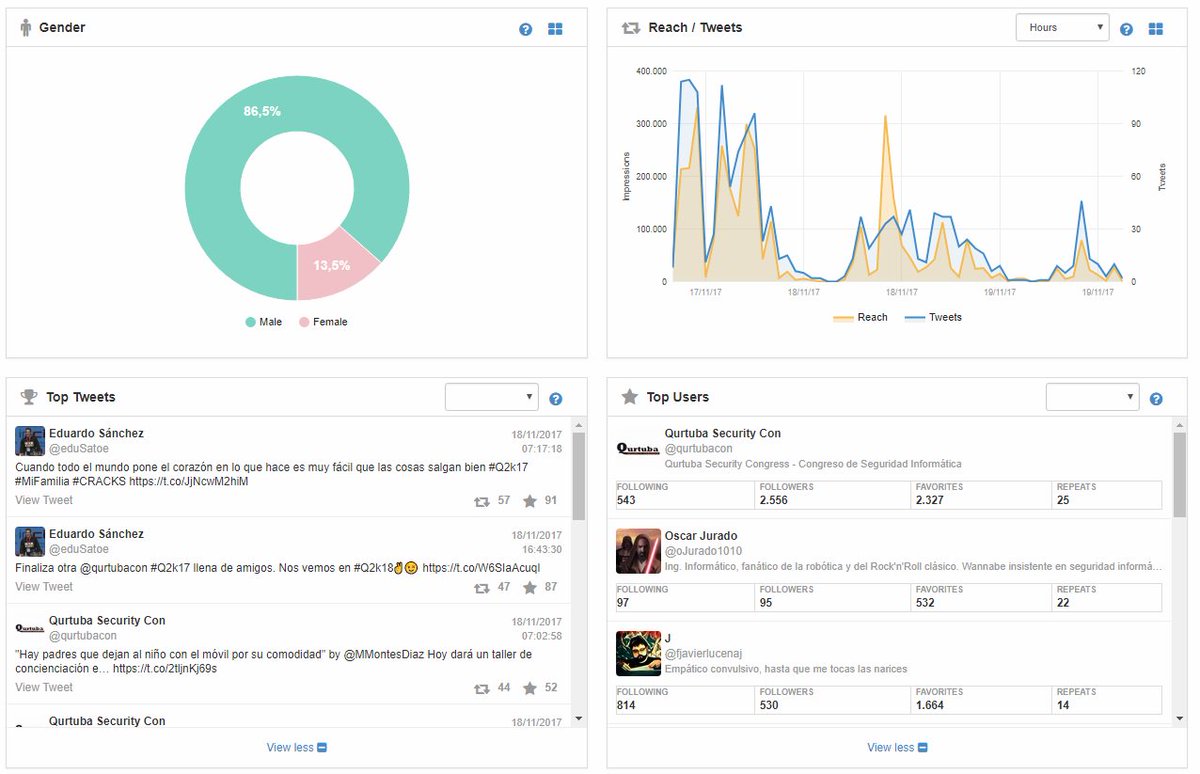Collapse Top Tweets via the minus icon
This screenshot has width=1200, height=774.
(322, 748)
